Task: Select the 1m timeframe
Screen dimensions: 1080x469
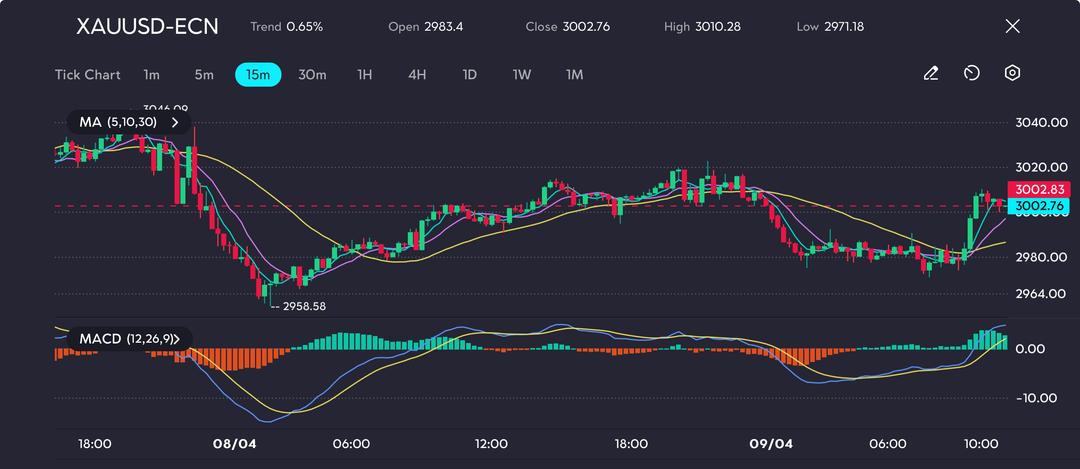Action: pyautogui.click(x=151, y=75)
